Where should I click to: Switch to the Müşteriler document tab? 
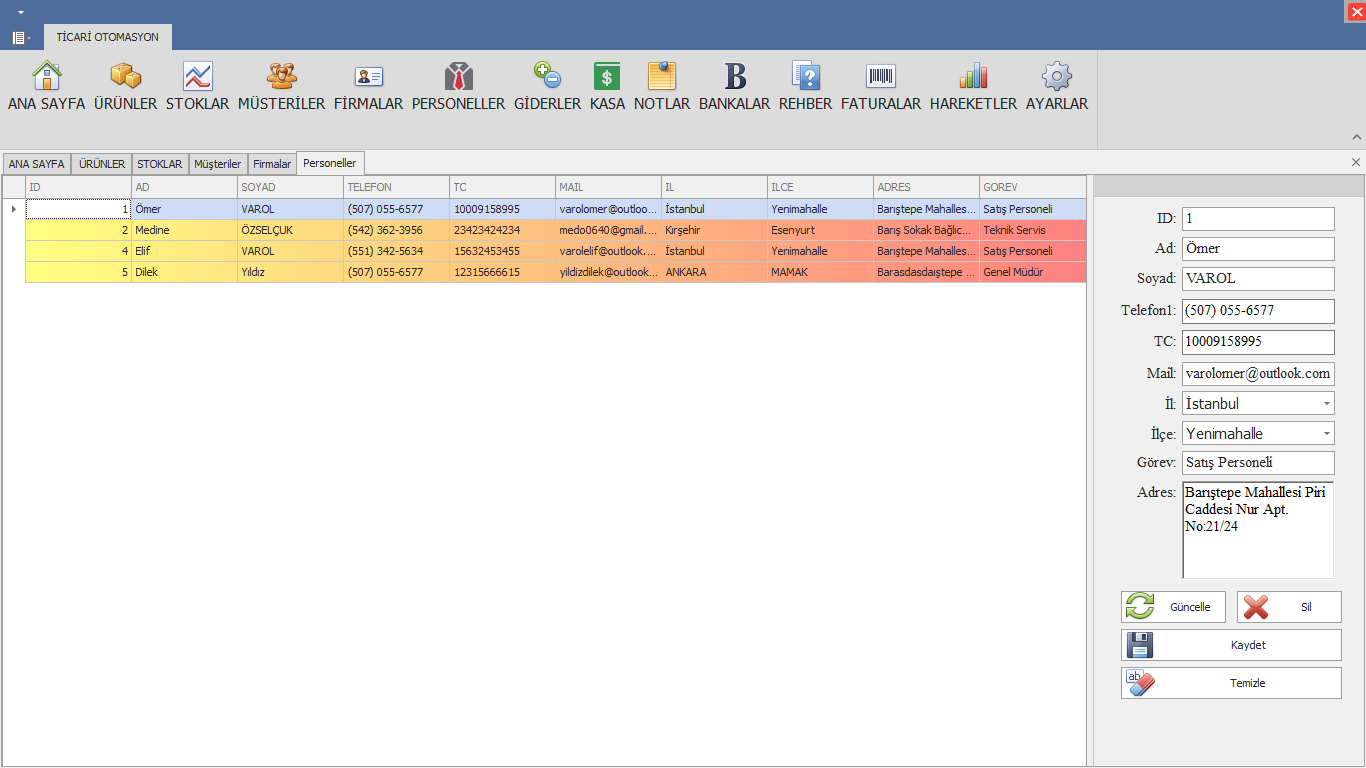[x=218, y=164]
